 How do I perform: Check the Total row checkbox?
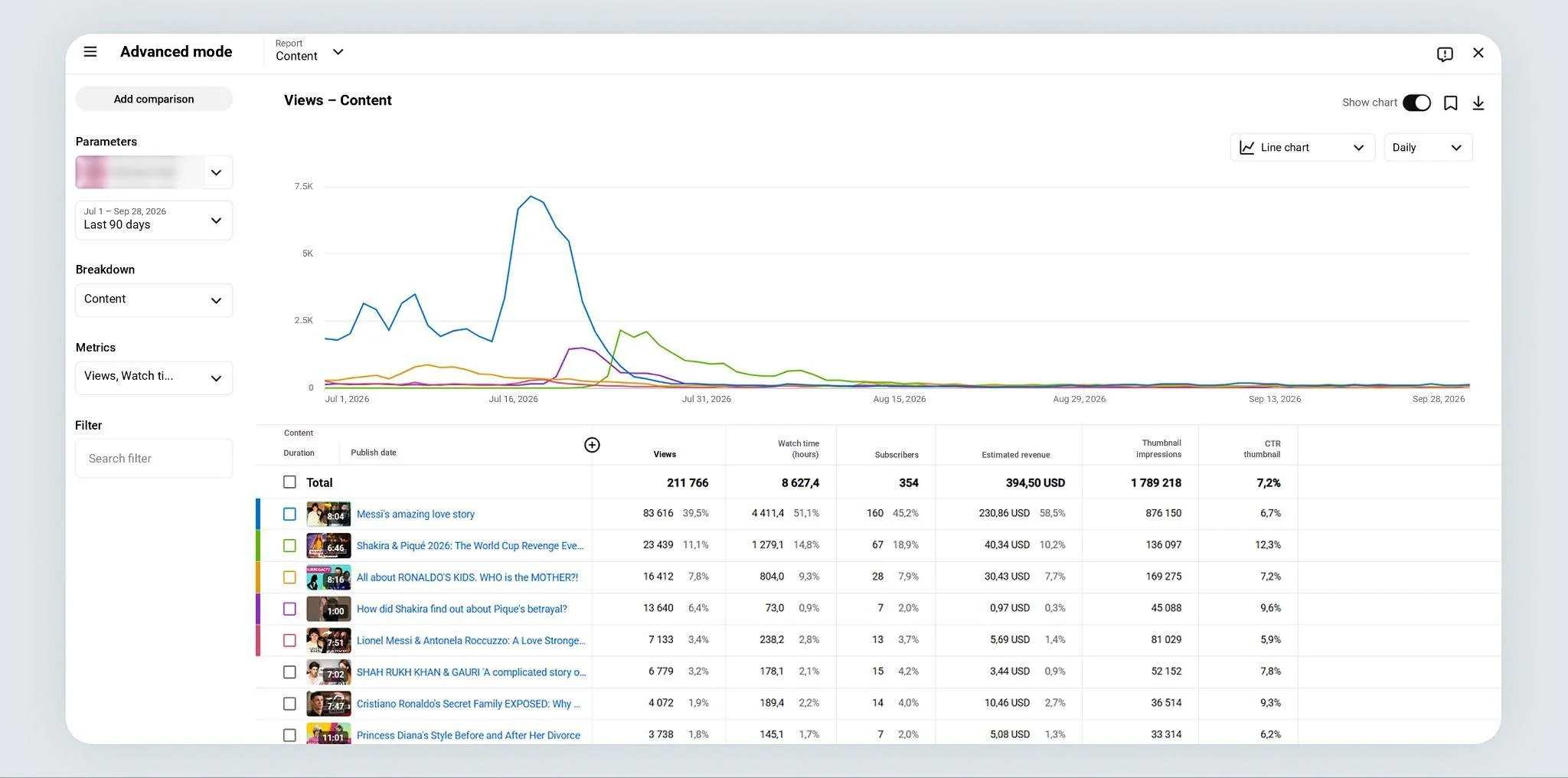click(x=289, y=482)
